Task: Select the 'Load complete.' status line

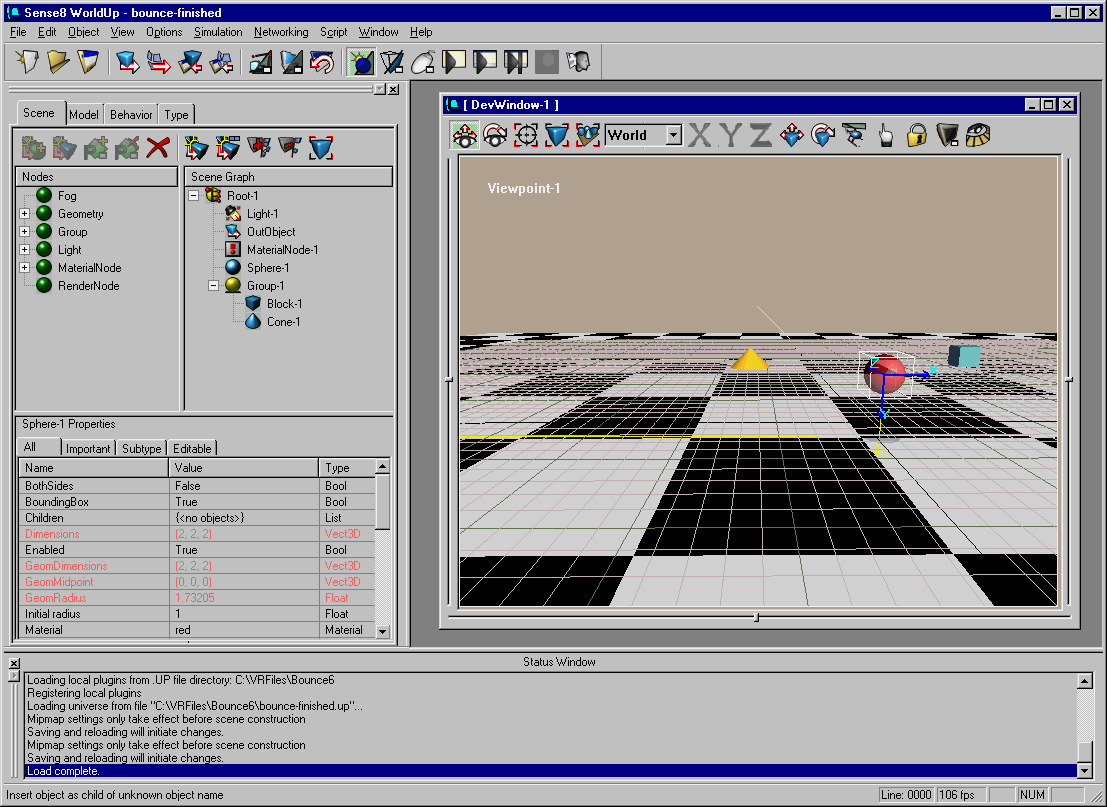Action: tap(551, 771)
